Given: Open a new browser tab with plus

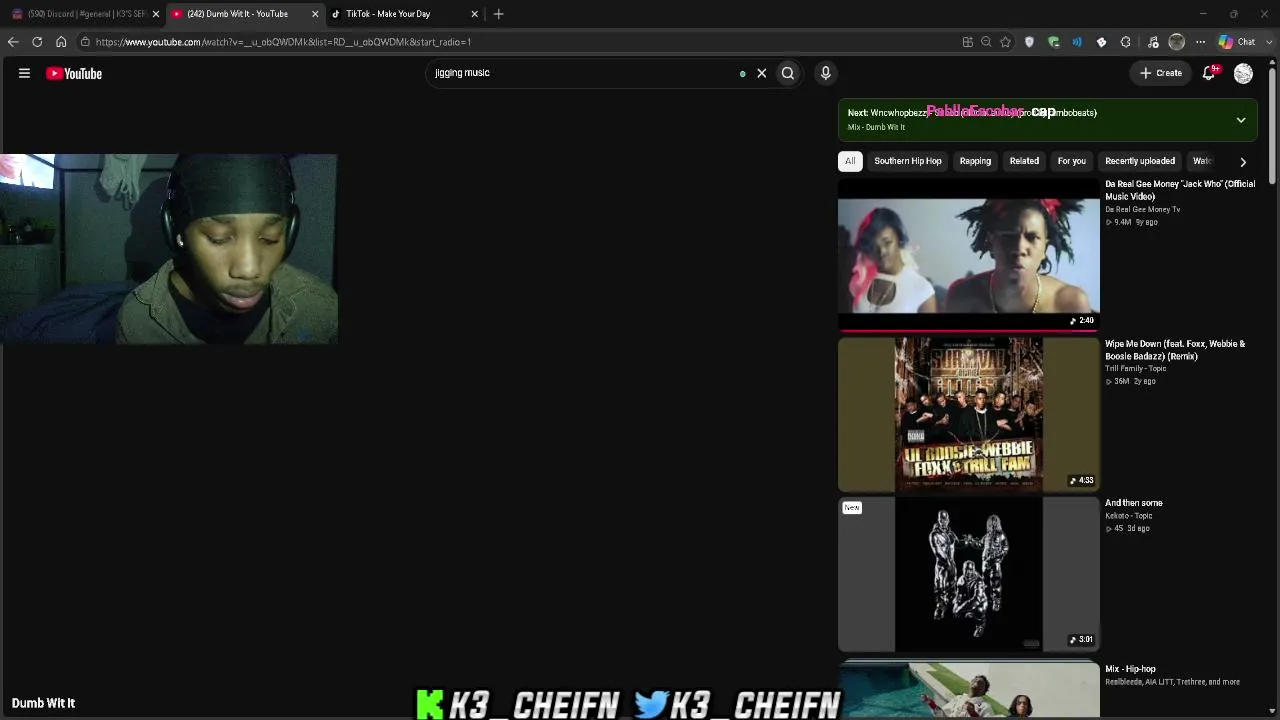Looking at the screenshot, I should click(498, 14).
